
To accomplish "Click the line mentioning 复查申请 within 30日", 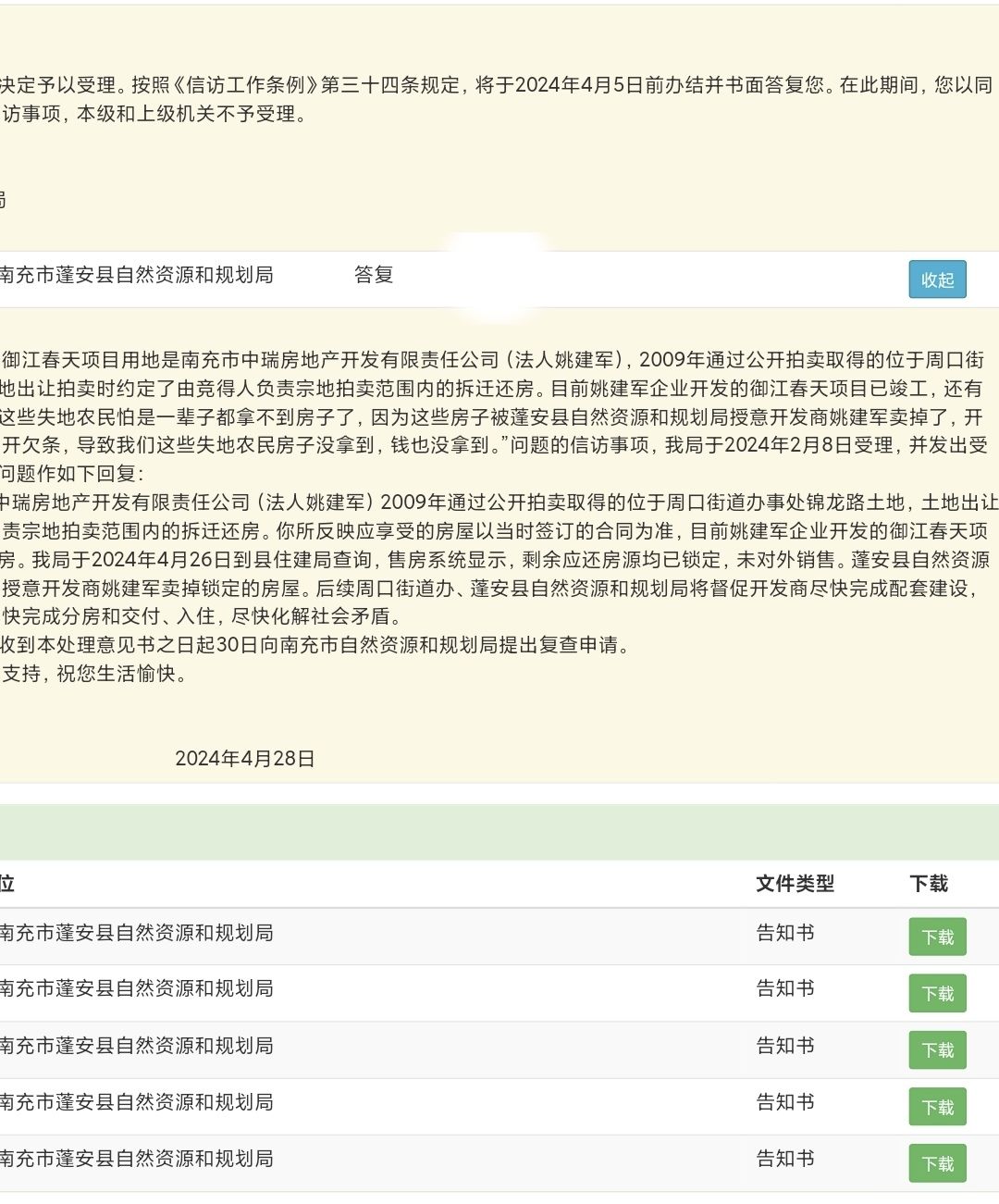I will tap(314, 645).
